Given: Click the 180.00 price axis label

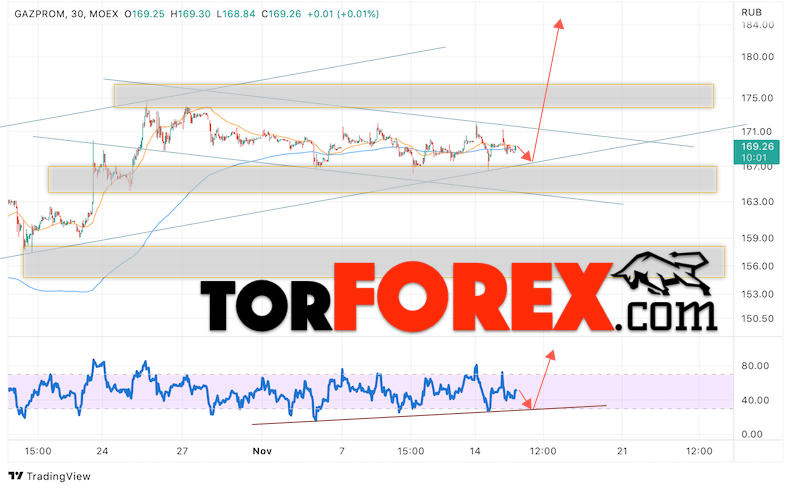Looking at the screenshot, I should [757, 57].
